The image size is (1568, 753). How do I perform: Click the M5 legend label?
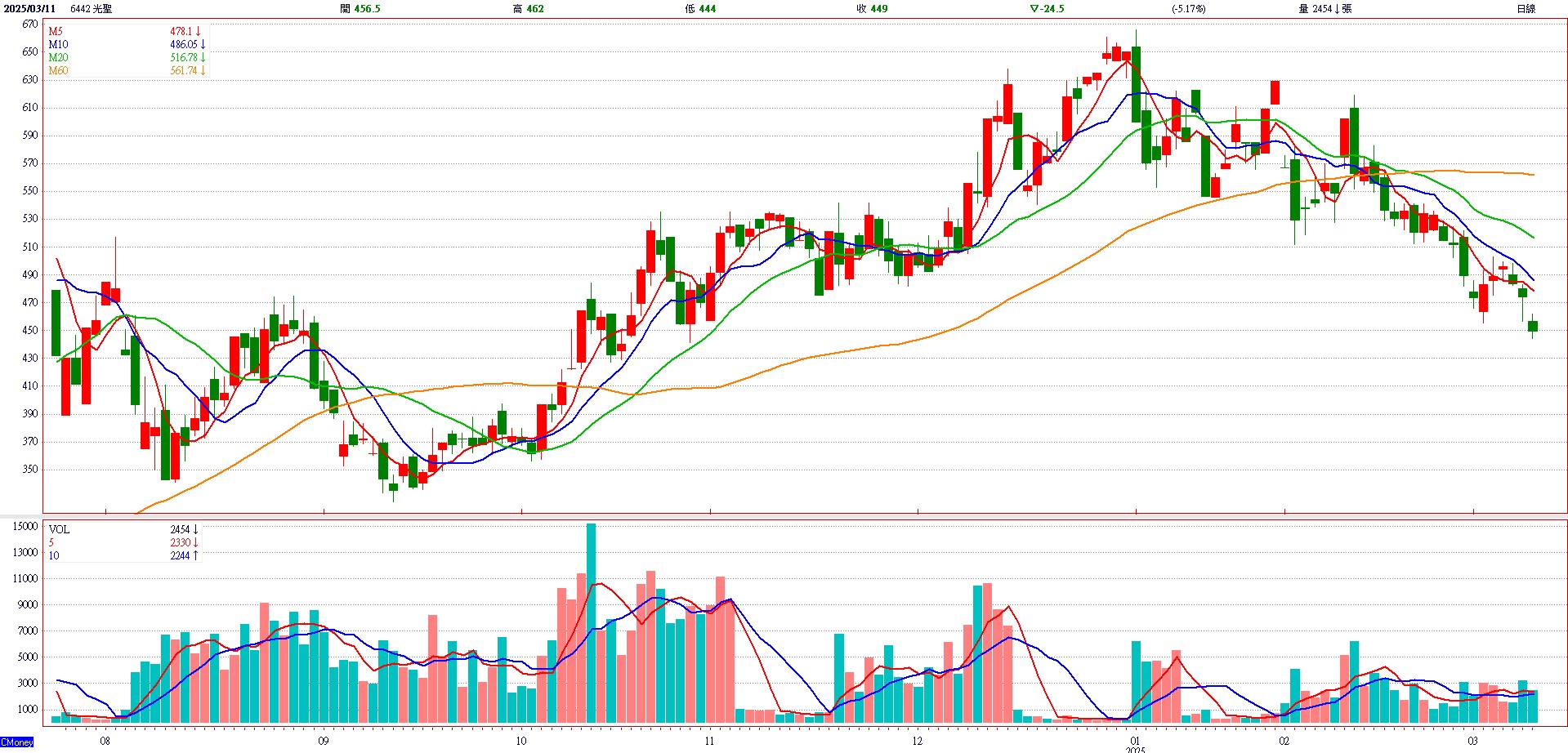[x=56, y=32]
